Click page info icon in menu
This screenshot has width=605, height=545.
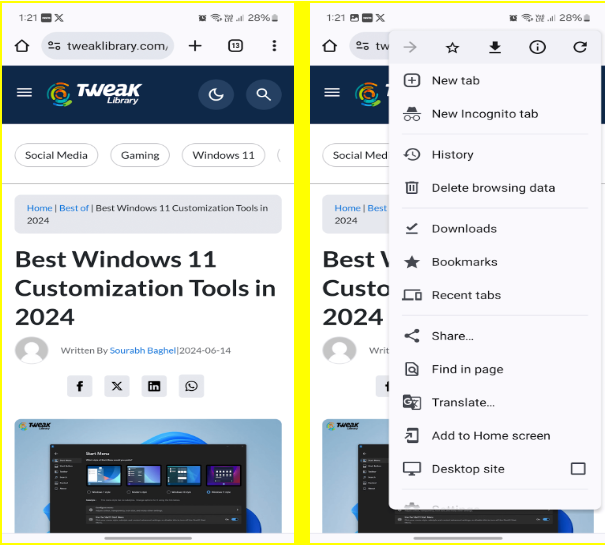pos(537,47)
